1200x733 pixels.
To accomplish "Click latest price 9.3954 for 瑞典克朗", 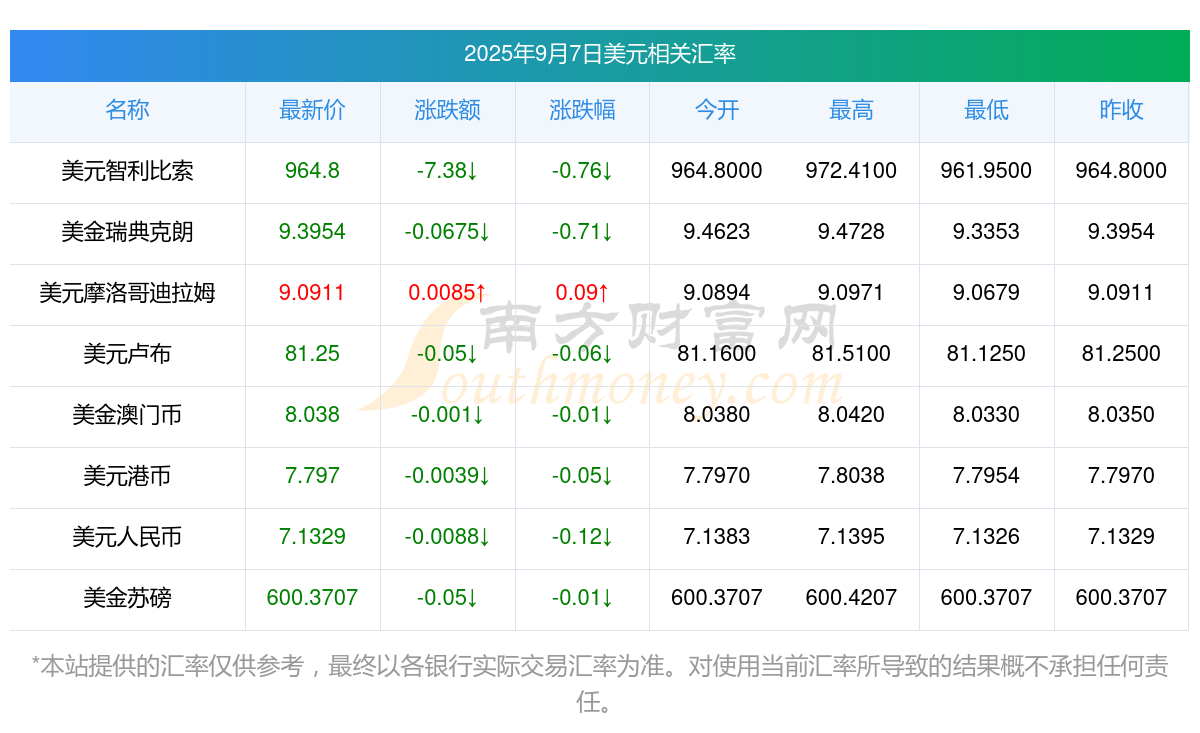I will 312,232.
